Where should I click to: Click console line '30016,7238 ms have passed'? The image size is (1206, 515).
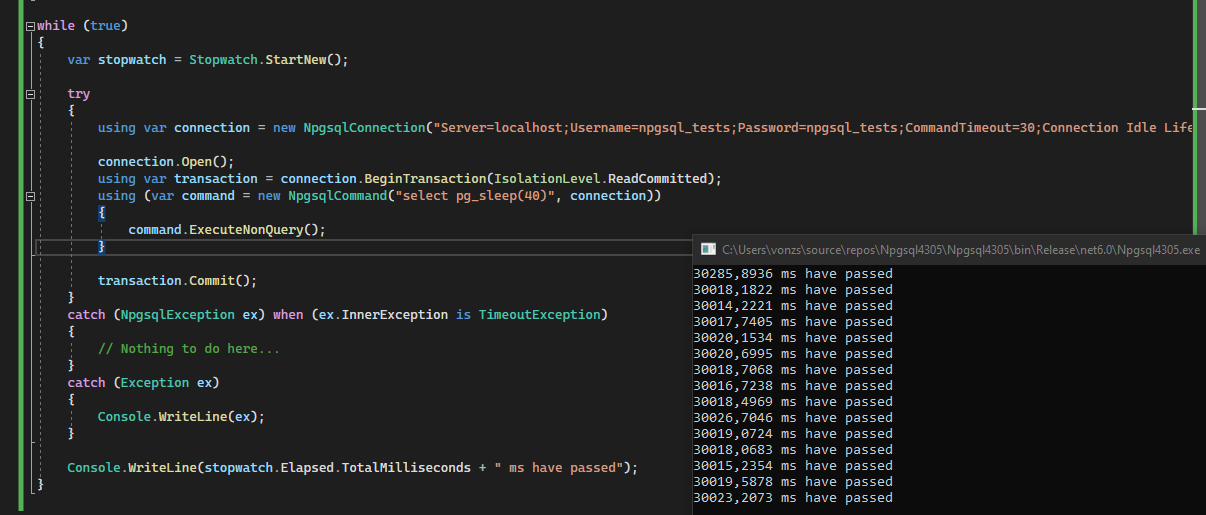(793, 385)
